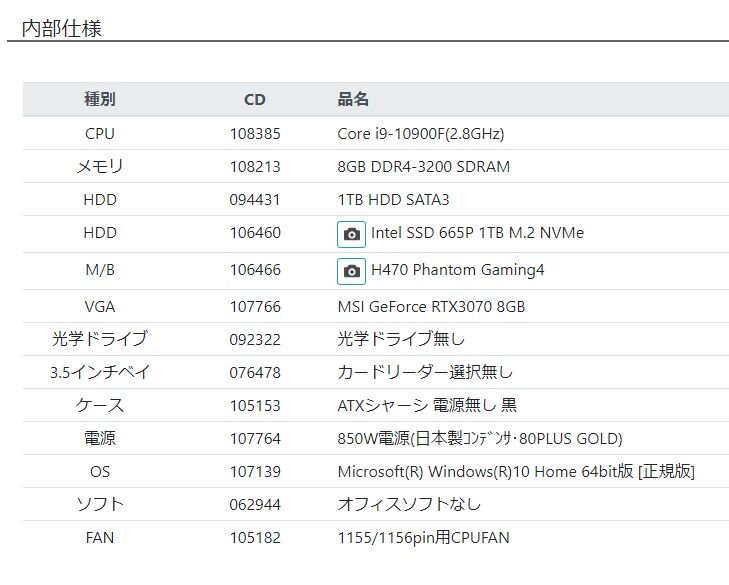Select the 8GB DDR4-3200 SDRAM text
Screen dimensions: 729x585
pyautogui.click(x=424, y=166)
